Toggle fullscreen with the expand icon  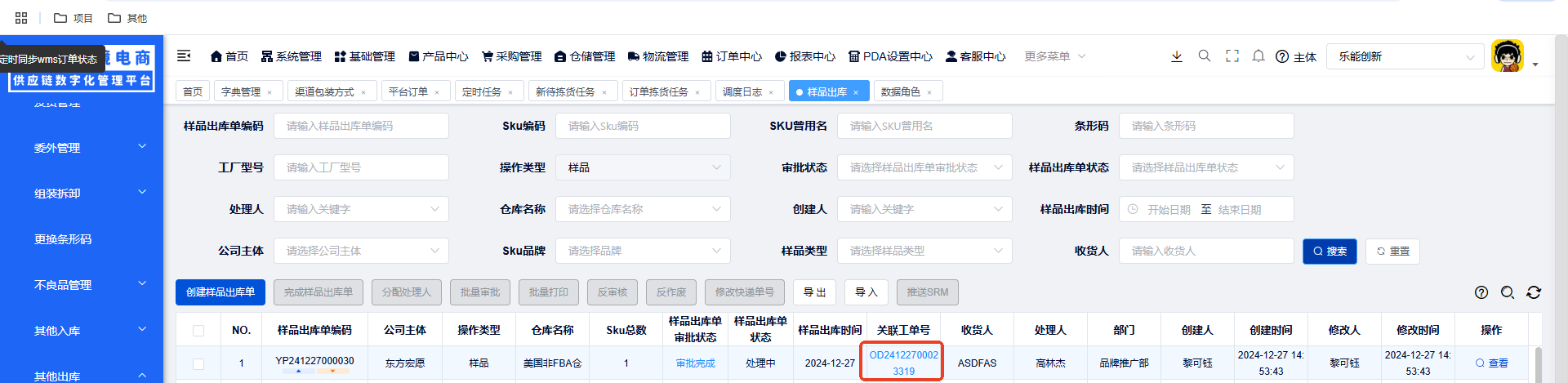(1232, 56)
